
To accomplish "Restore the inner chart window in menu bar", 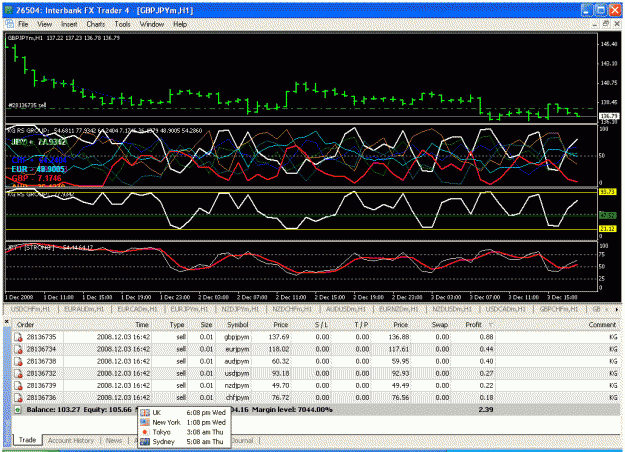I will tap(606, 24).
